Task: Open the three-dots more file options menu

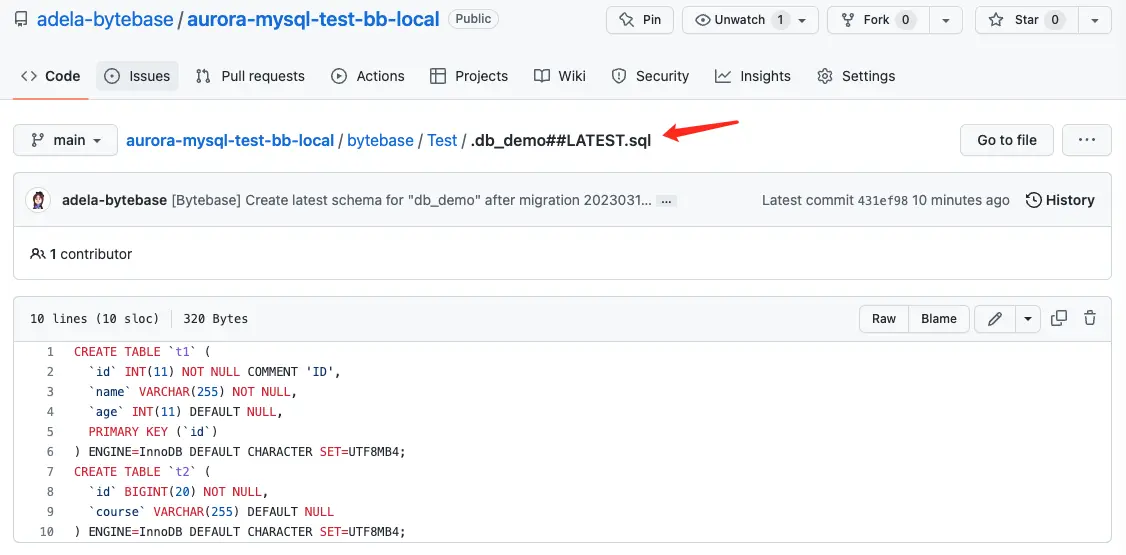Action: (1087, 140)
